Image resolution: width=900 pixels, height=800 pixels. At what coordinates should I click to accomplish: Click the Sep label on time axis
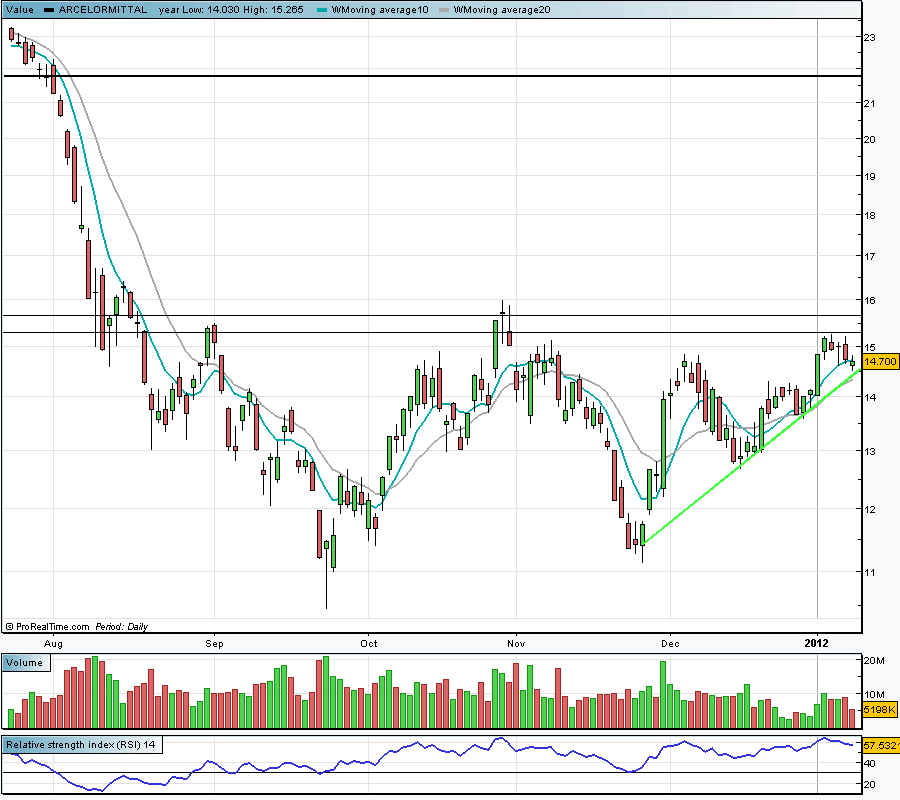(x=214, y=643)
